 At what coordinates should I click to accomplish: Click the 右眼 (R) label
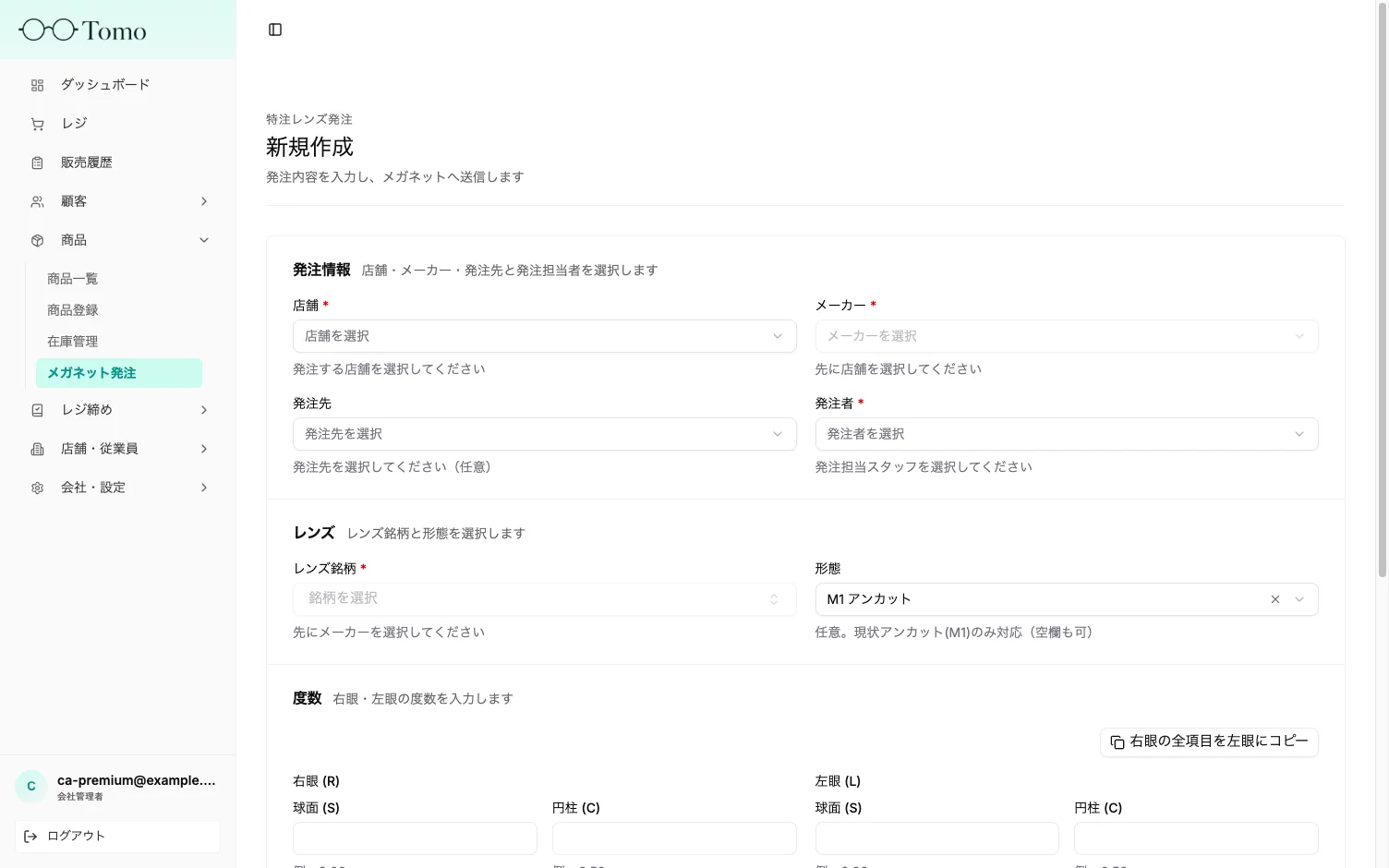(x=316, y=781)
